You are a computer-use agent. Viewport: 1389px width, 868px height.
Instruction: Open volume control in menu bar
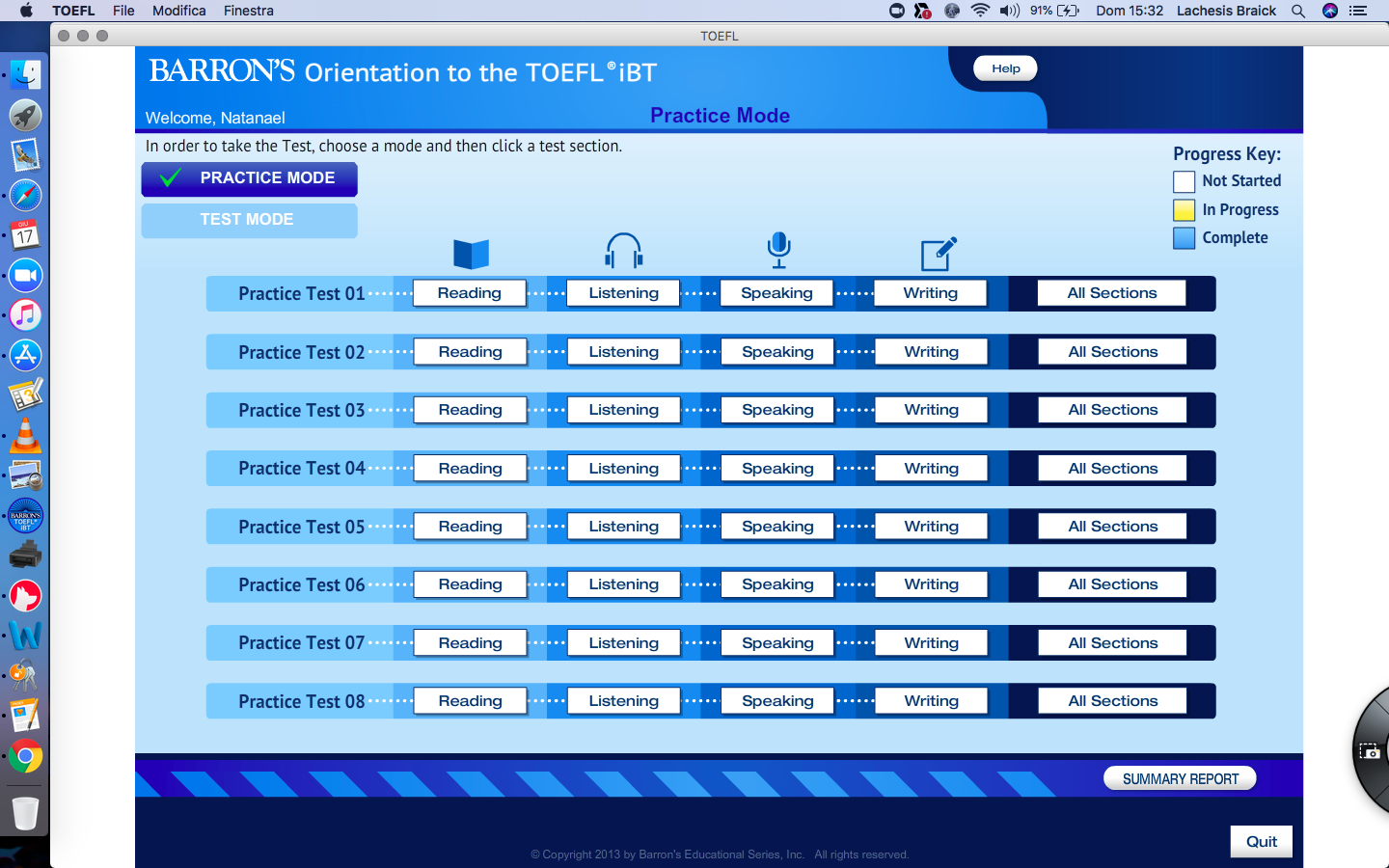pos(1010,11)
